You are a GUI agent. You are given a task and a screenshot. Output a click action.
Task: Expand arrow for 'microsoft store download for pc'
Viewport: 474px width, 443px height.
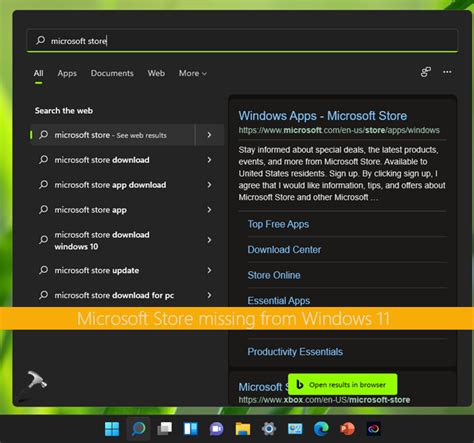tap(209, 295)
